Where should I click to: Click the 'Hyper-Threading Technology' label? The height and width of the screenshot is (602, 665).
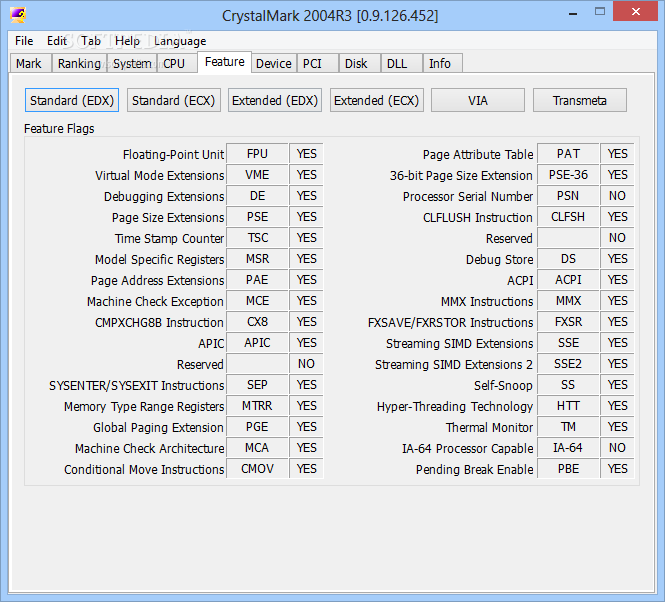[455, 406]
